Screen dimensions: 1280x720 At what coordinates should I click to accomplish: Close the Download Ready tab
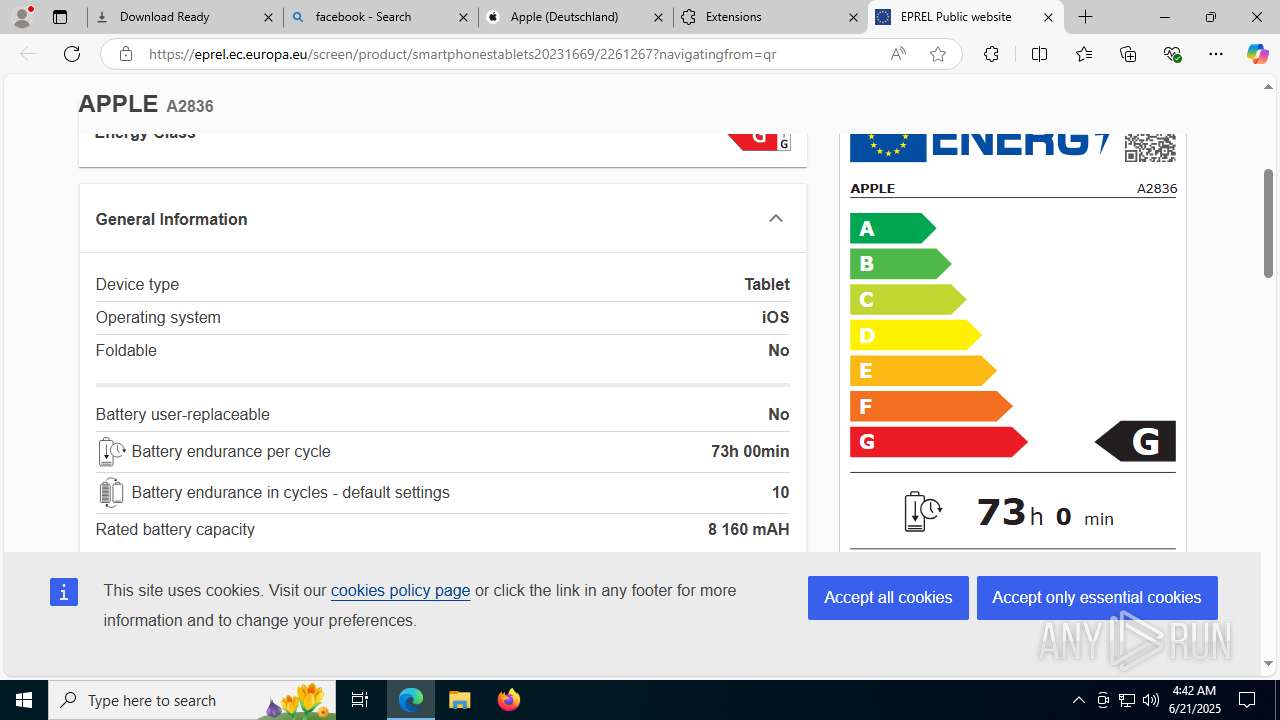(268, 17)
